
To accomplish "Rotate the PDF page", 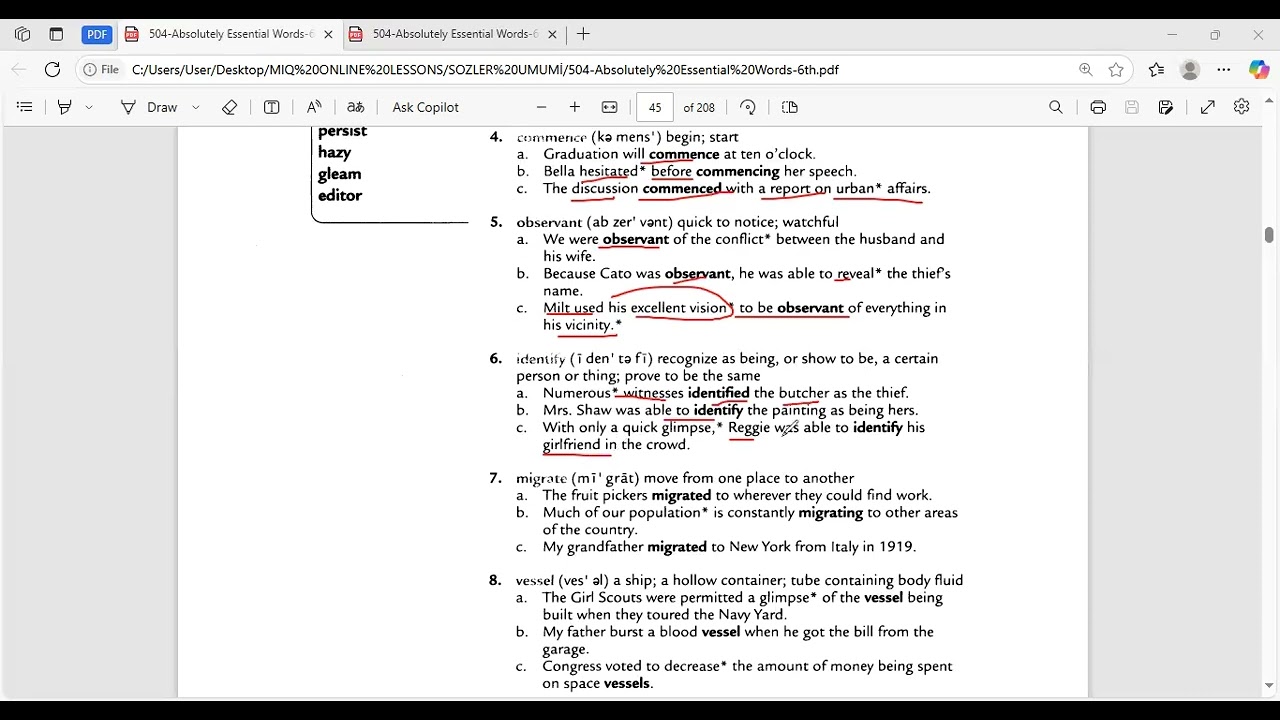I will [x=748, y=107].
